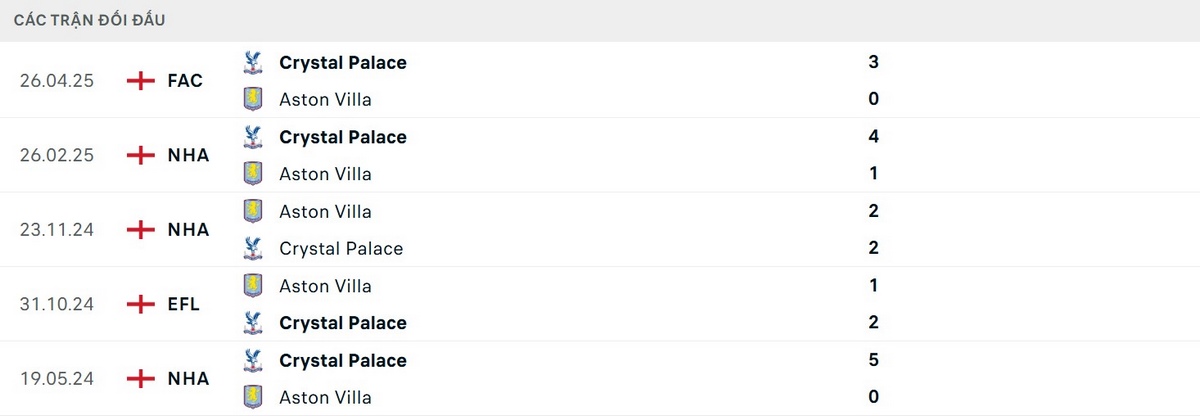This screenshot has width=1200, height=416.
Task: Click Aston Villa crest in 26.04.25 match
Action: pos(253,99)
